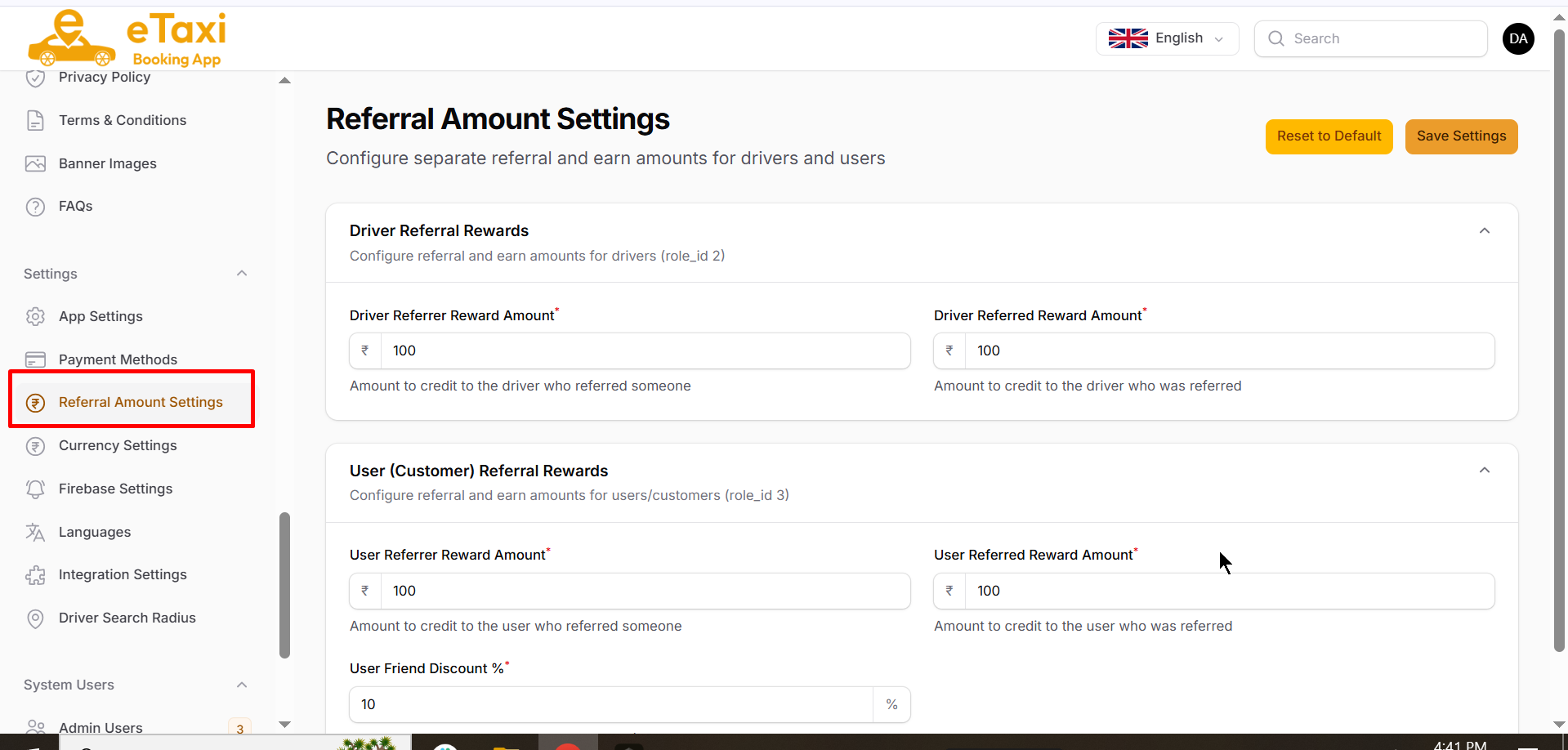Click the FAQs question mark icon

point(35,207)
